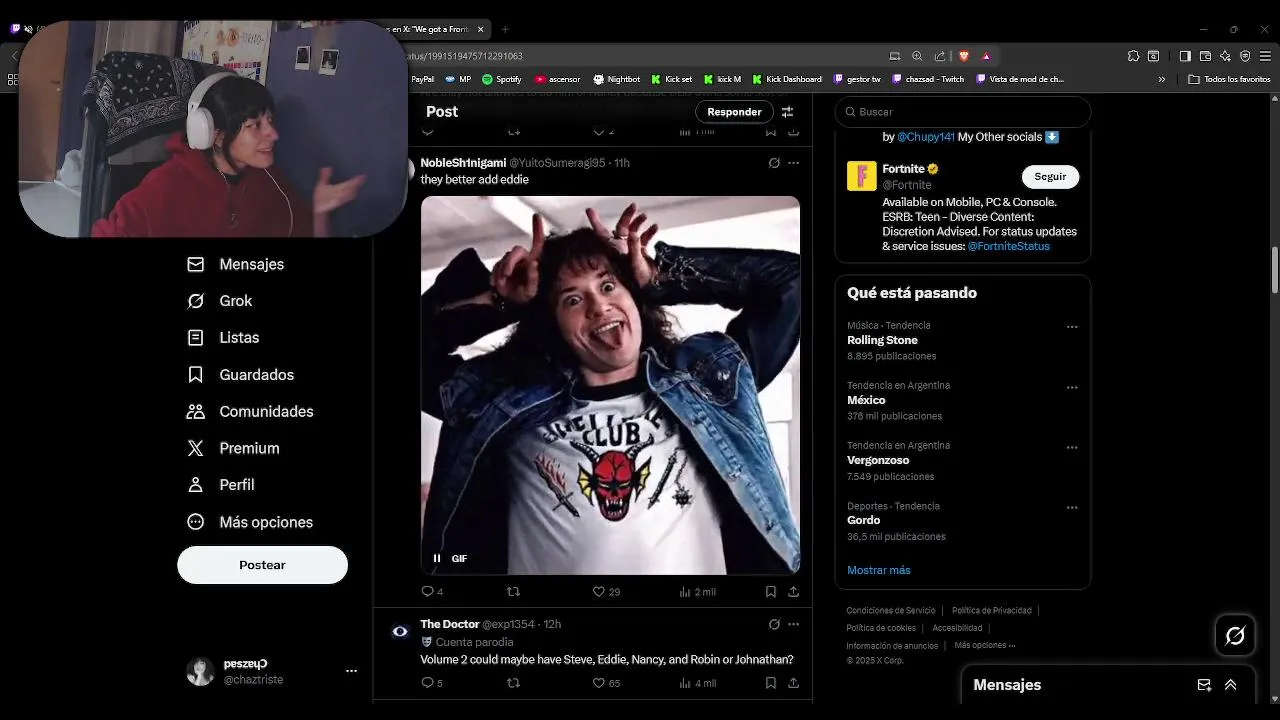
Task: Click Brave Shields lion icon
Action: point(964,56)
